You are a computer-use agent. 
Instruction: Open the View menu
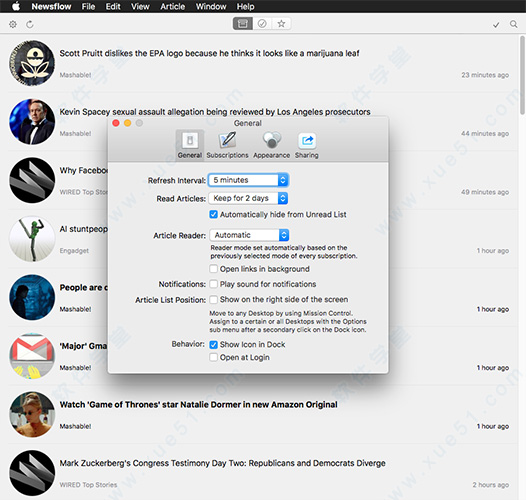coord(140,6)
